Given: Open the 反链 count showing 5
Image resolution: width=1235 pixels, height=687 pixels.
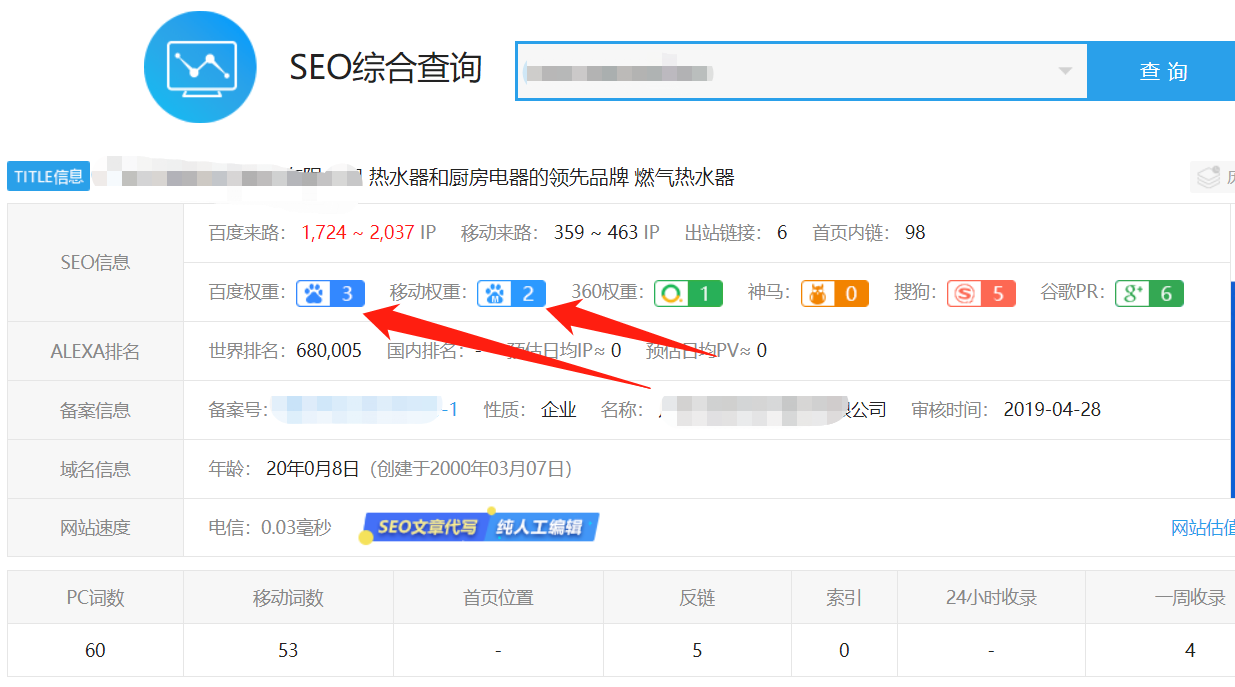Looking at the screenshot, I should 696,650.
